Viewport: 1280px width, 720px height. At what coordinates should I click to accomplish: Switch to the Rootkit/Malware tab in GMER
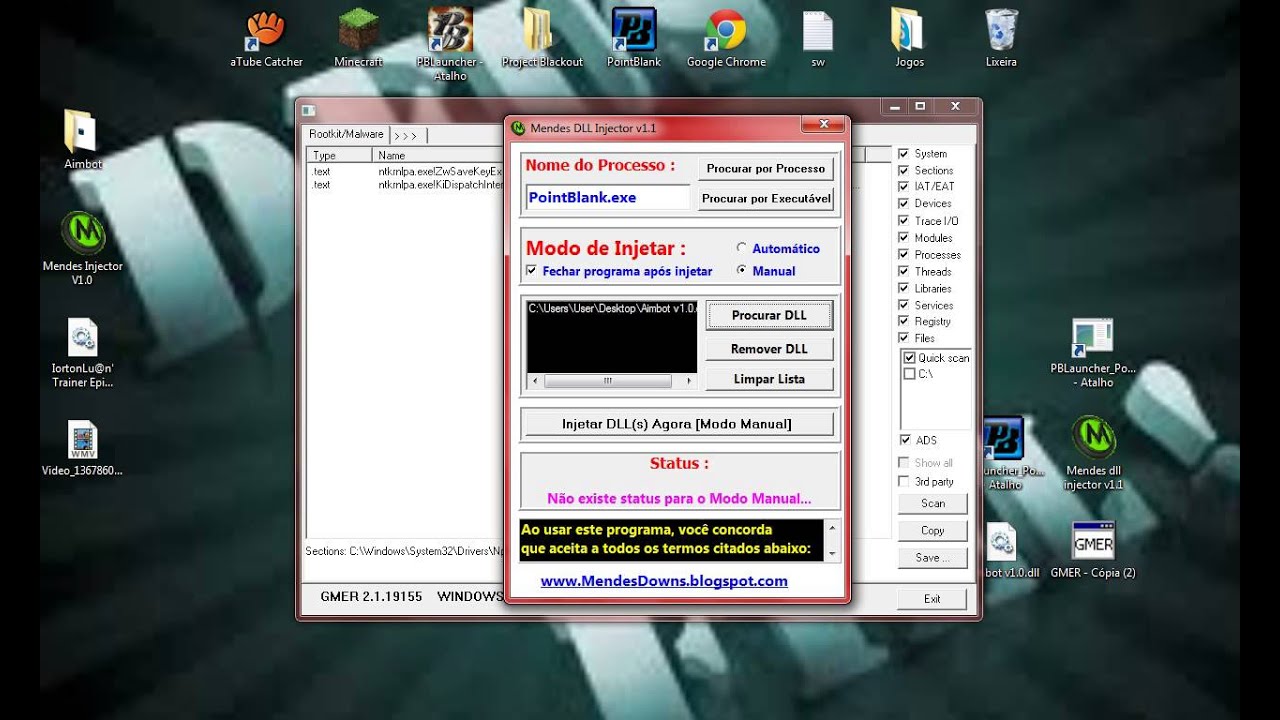coord(346,134)
